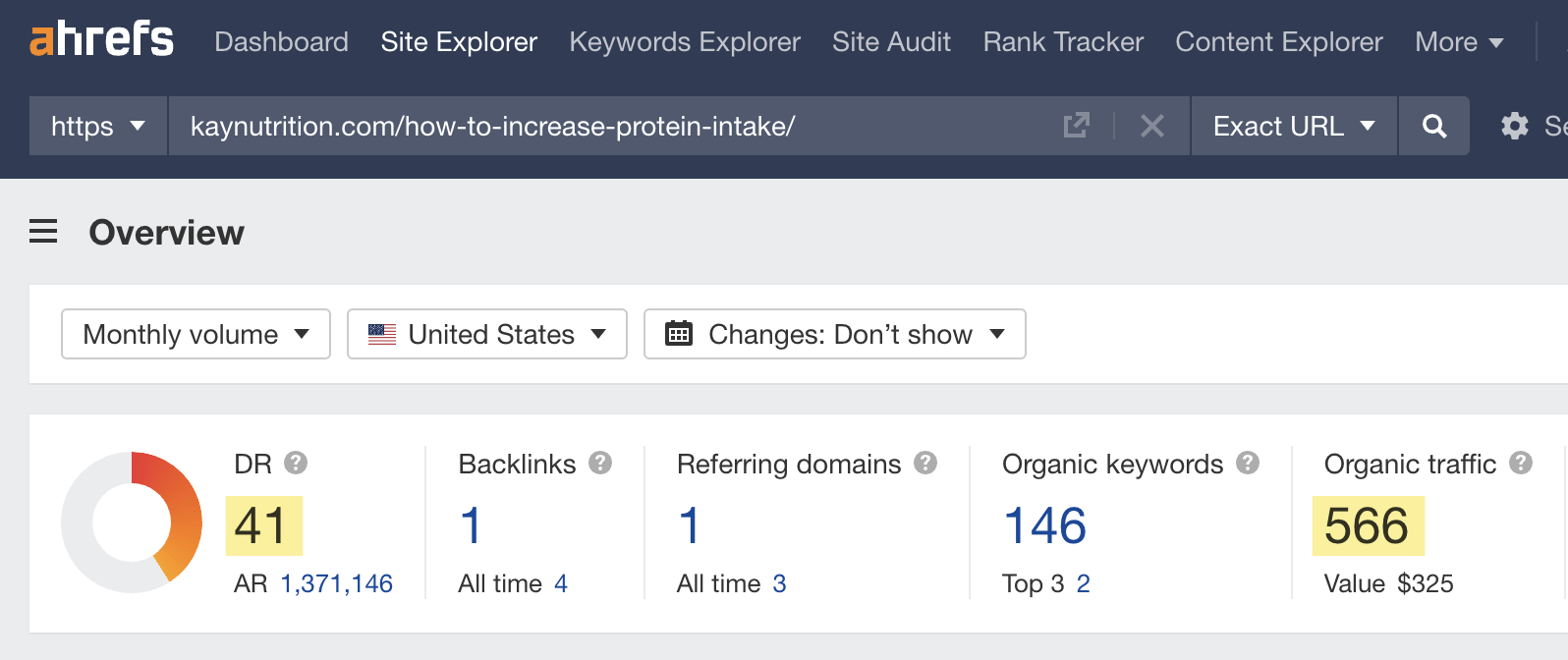Open the Exact URL mode dropdown
Image resolution: width=1568 pixels, height=660 pixels.
coord(1293,126)
